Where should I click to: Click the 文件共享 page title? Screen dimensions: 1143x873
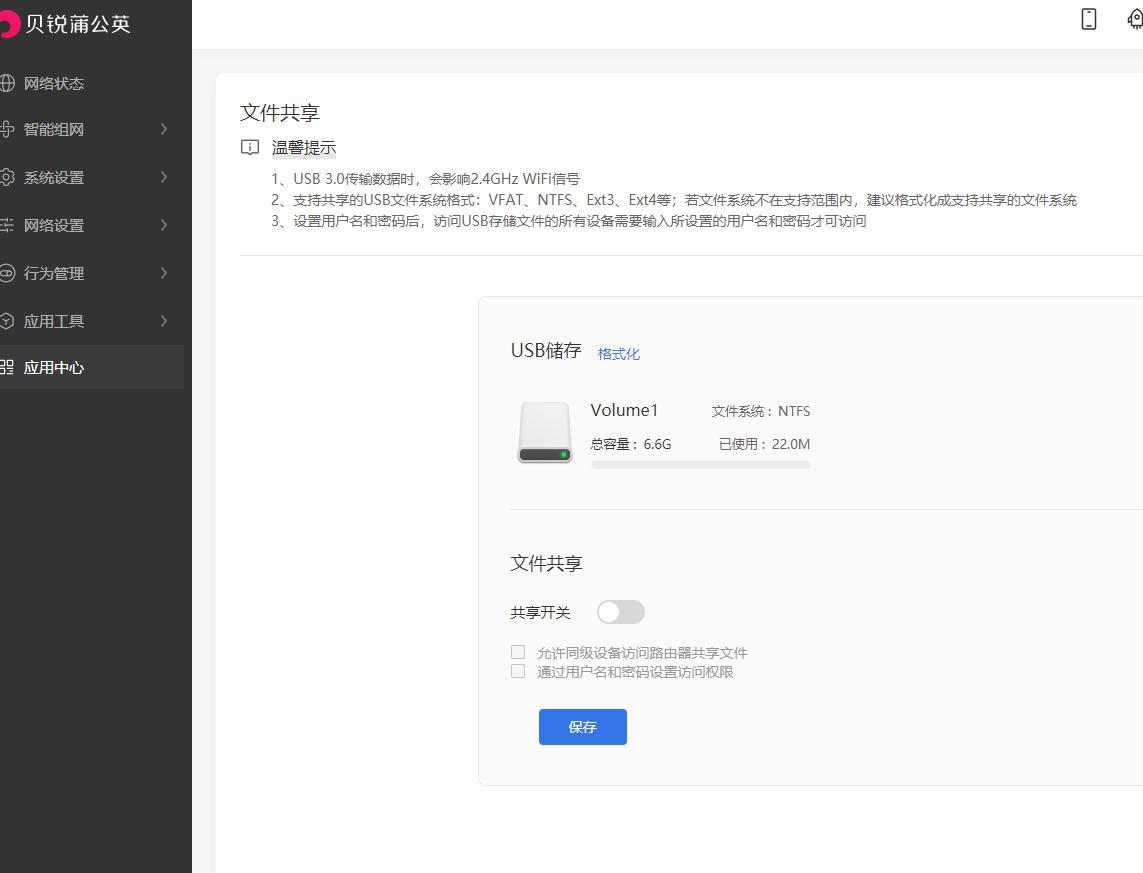(280, 113)
